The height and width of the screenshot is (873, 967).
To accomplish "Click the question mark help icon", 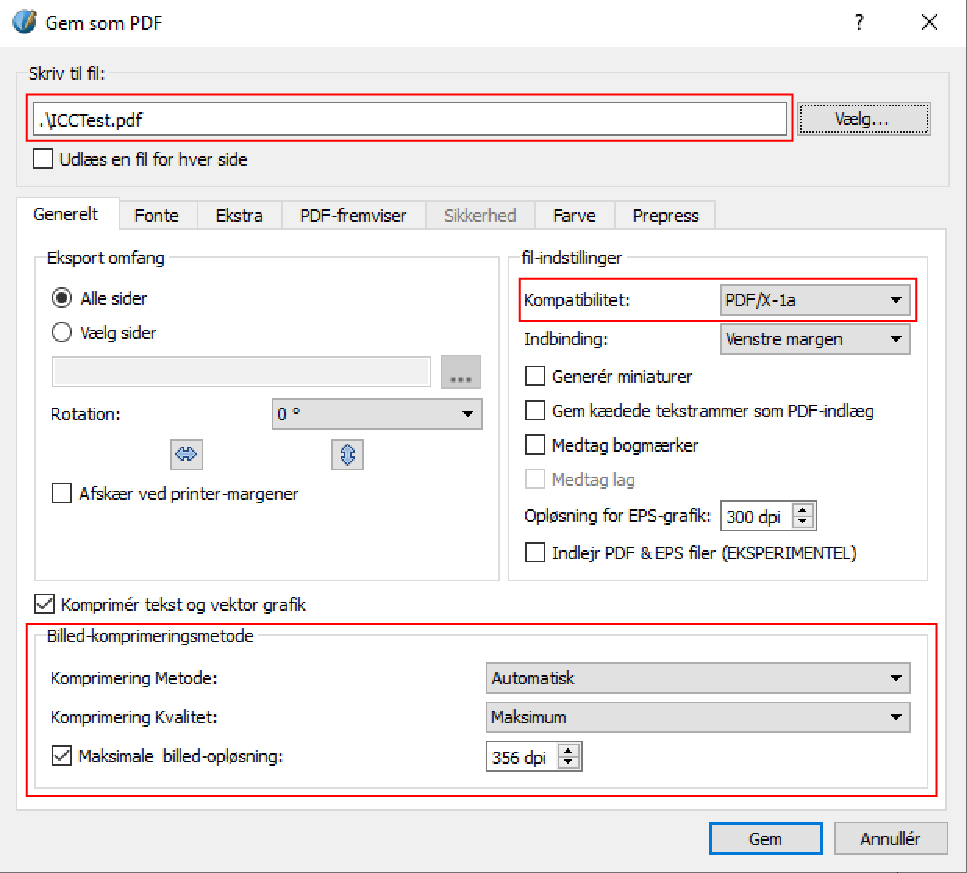I will tap(859, 24).
